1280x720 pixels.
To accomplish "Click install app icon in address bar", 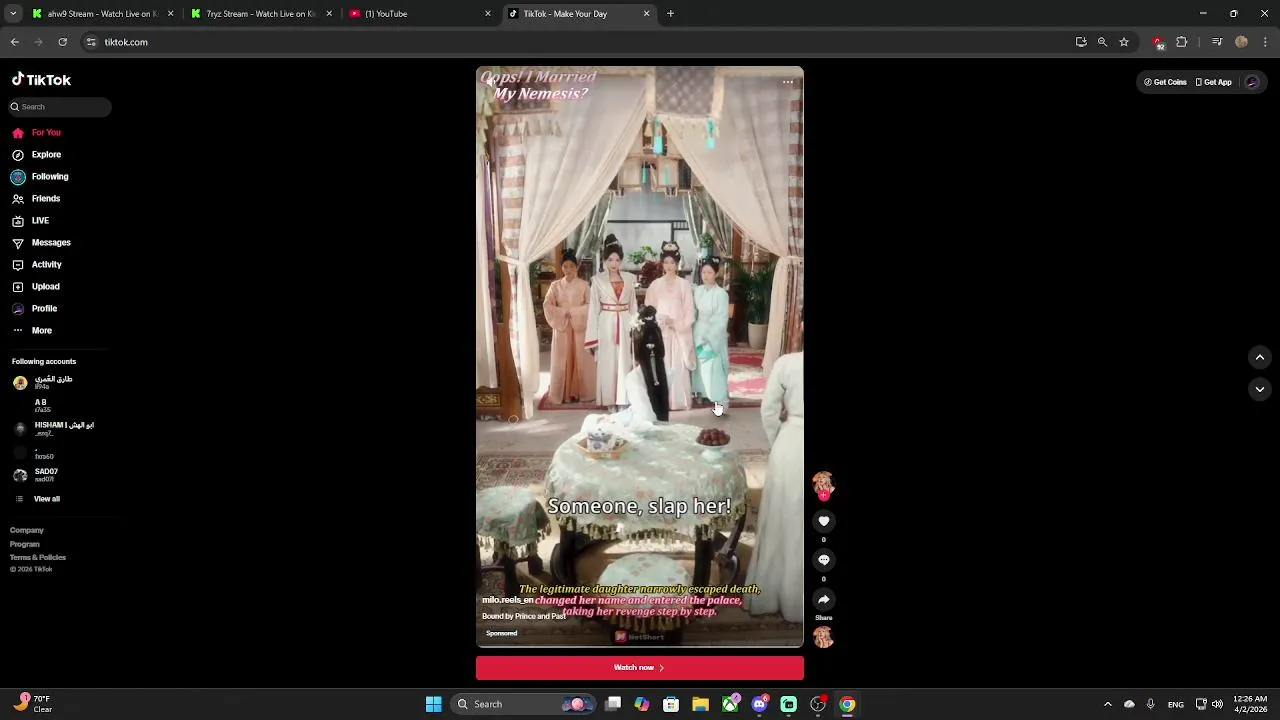I will pos(1081,42).
